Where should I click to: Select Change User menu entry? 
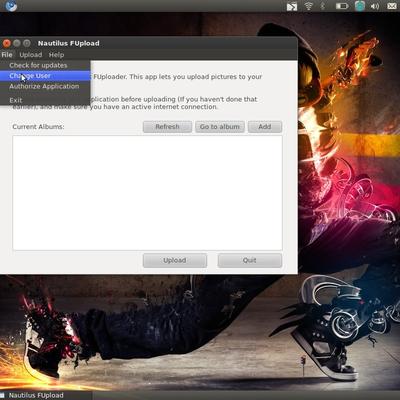tap(45, 76)
